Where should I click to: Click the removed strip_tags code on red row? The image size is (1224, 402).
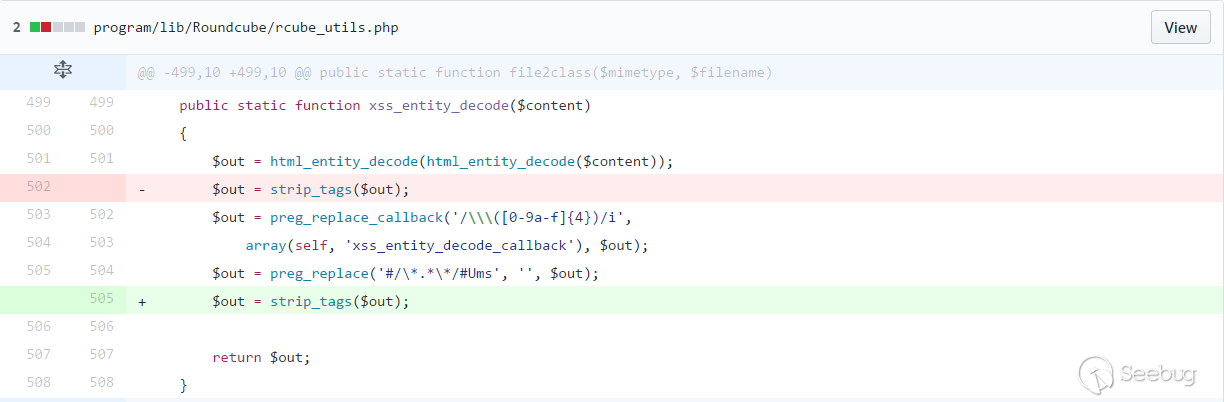click(311, 189)
